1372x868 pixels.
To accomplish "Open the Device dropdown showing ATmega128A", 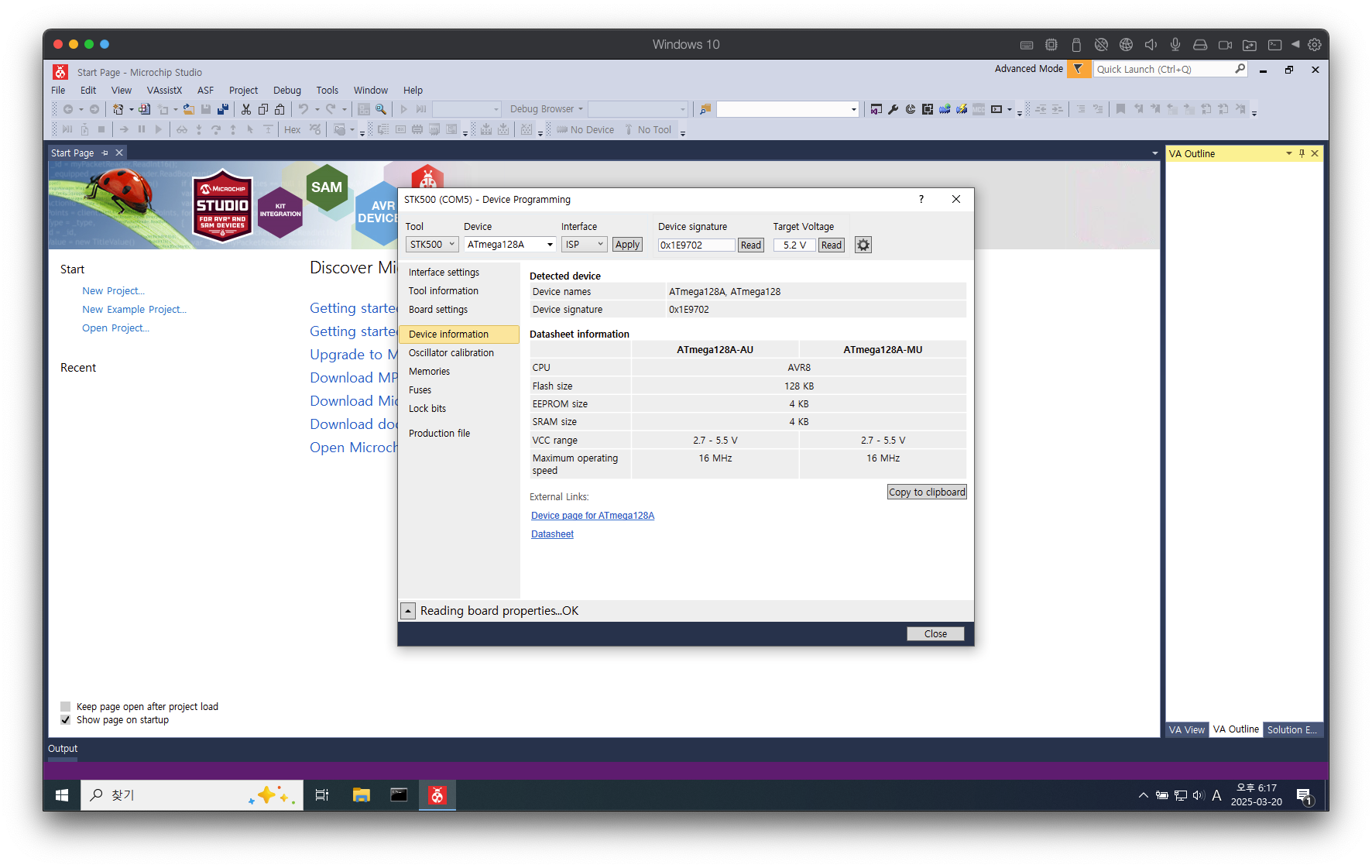I will tap(510, 245).
